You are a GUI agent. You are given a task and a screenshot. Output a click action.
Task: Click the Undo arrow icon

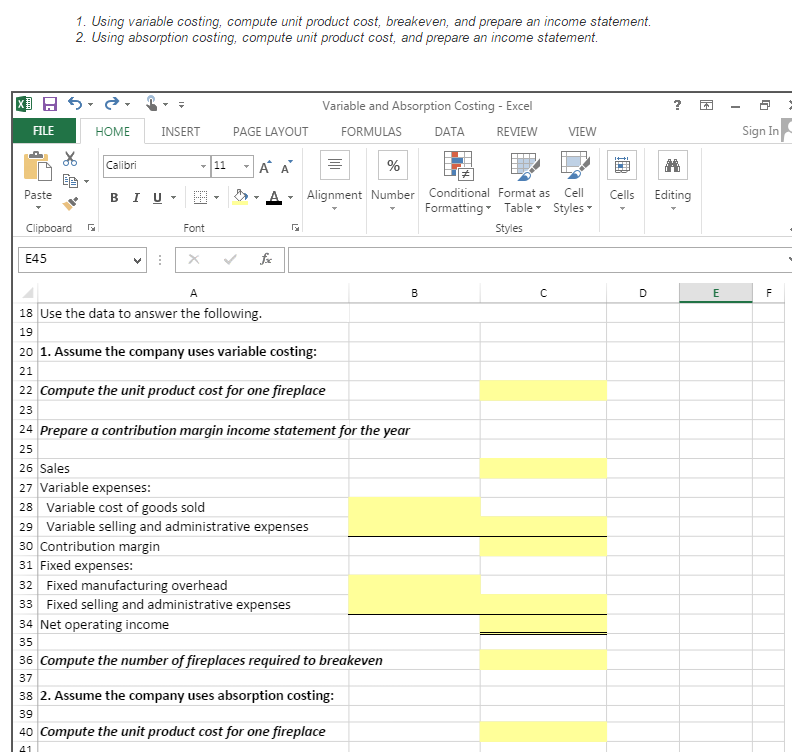point(74,105)
